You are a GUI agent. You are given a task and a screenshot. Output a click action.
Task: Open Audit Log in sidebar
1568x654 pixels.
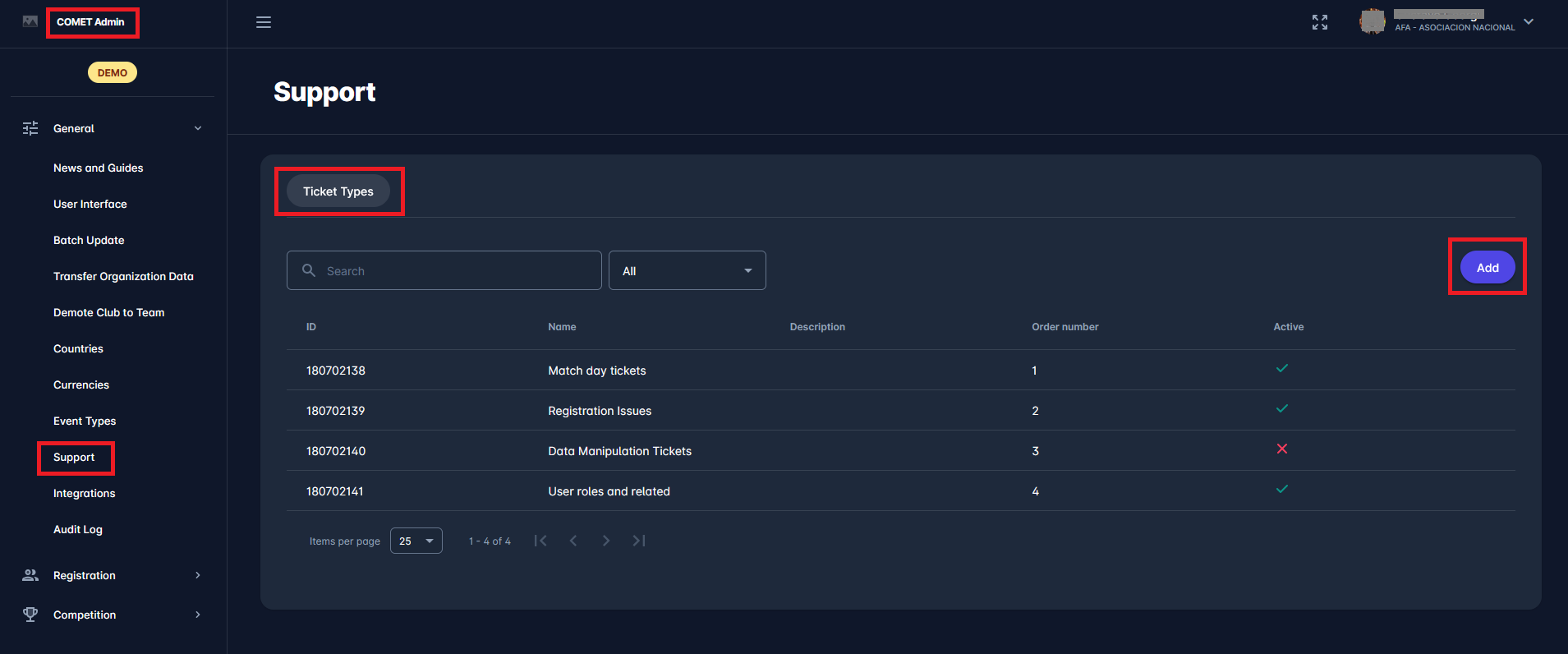pos(78,529)
